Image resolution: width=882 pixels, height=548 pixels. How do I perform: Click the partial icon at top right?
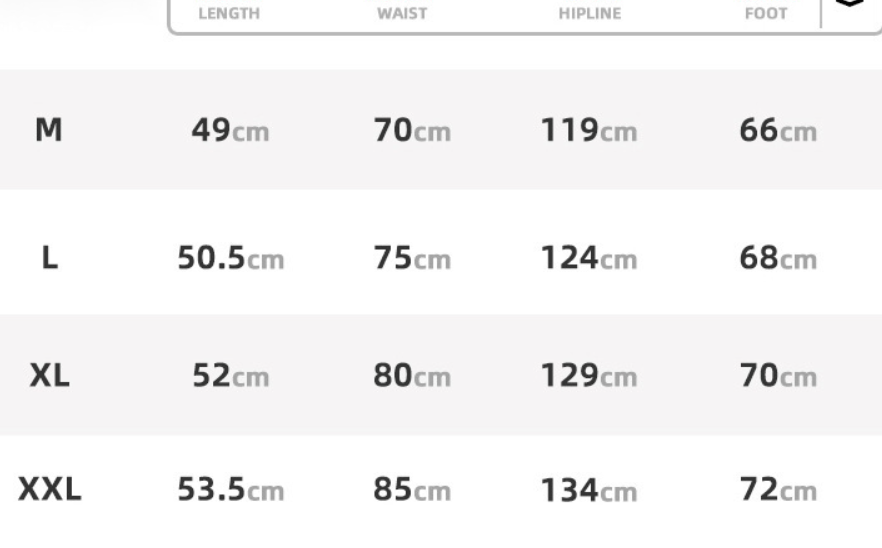click(x=850, y=3)
